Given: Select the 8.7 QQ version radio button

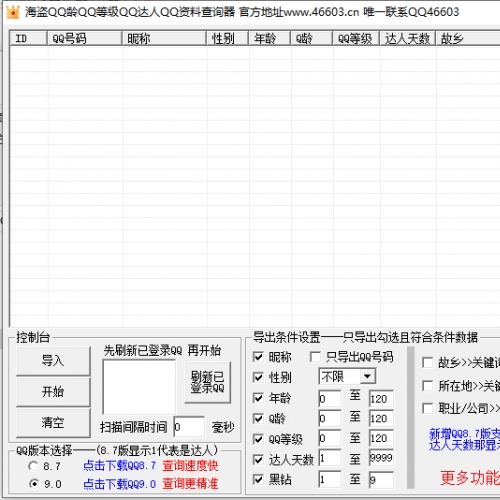Looking at the screenshot, I should tap(33, 466).
